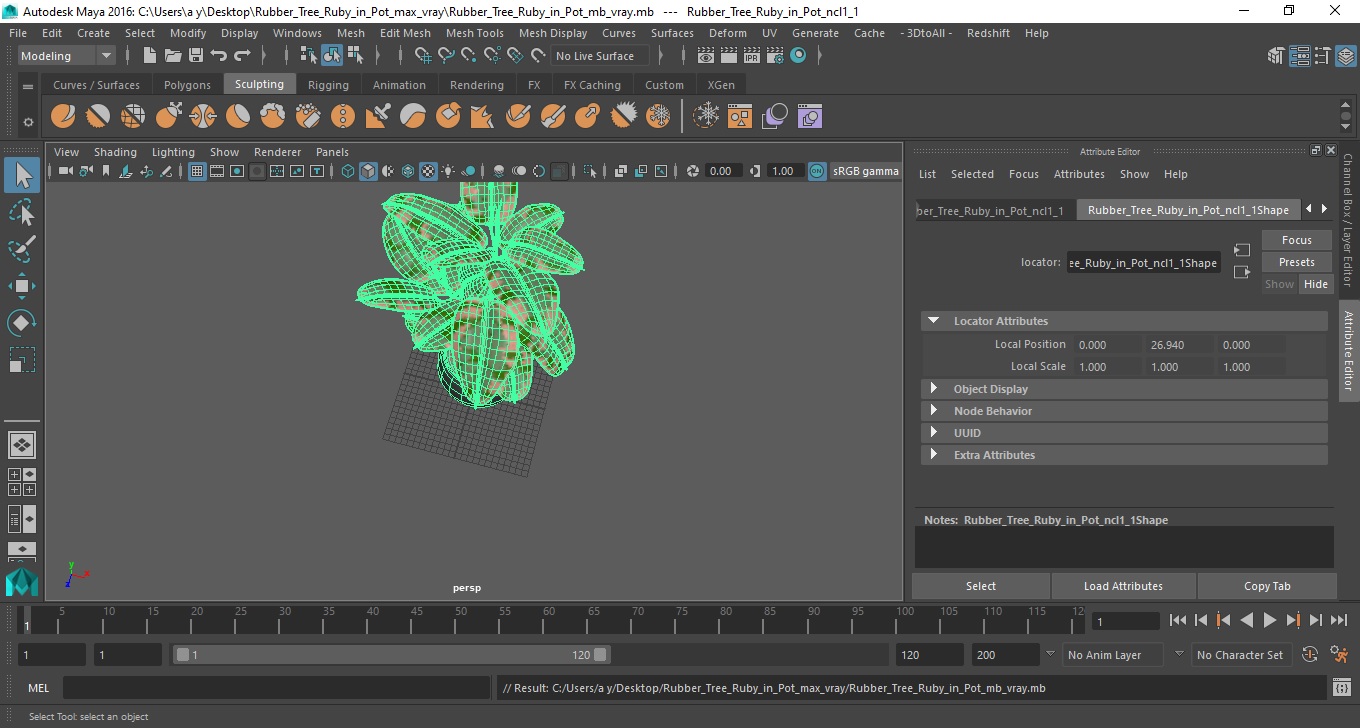Open the Deform menu
Screen dimensions: 1360x728
[727, 33]
